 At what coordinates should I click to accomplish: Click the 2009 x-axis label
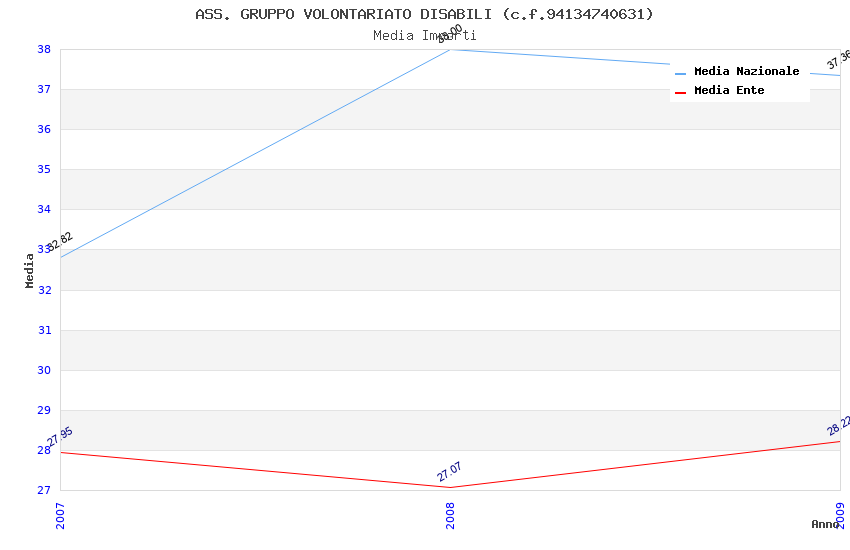tap(840, 516)
